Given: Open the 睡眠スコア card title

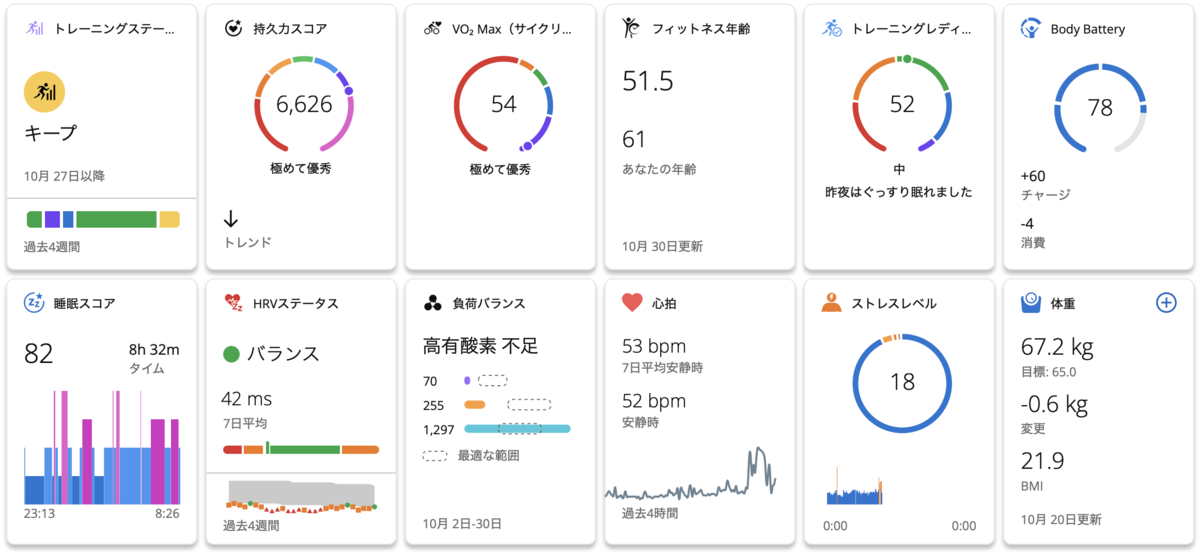Looking at the screenshot, I should (x=84, y=303).
